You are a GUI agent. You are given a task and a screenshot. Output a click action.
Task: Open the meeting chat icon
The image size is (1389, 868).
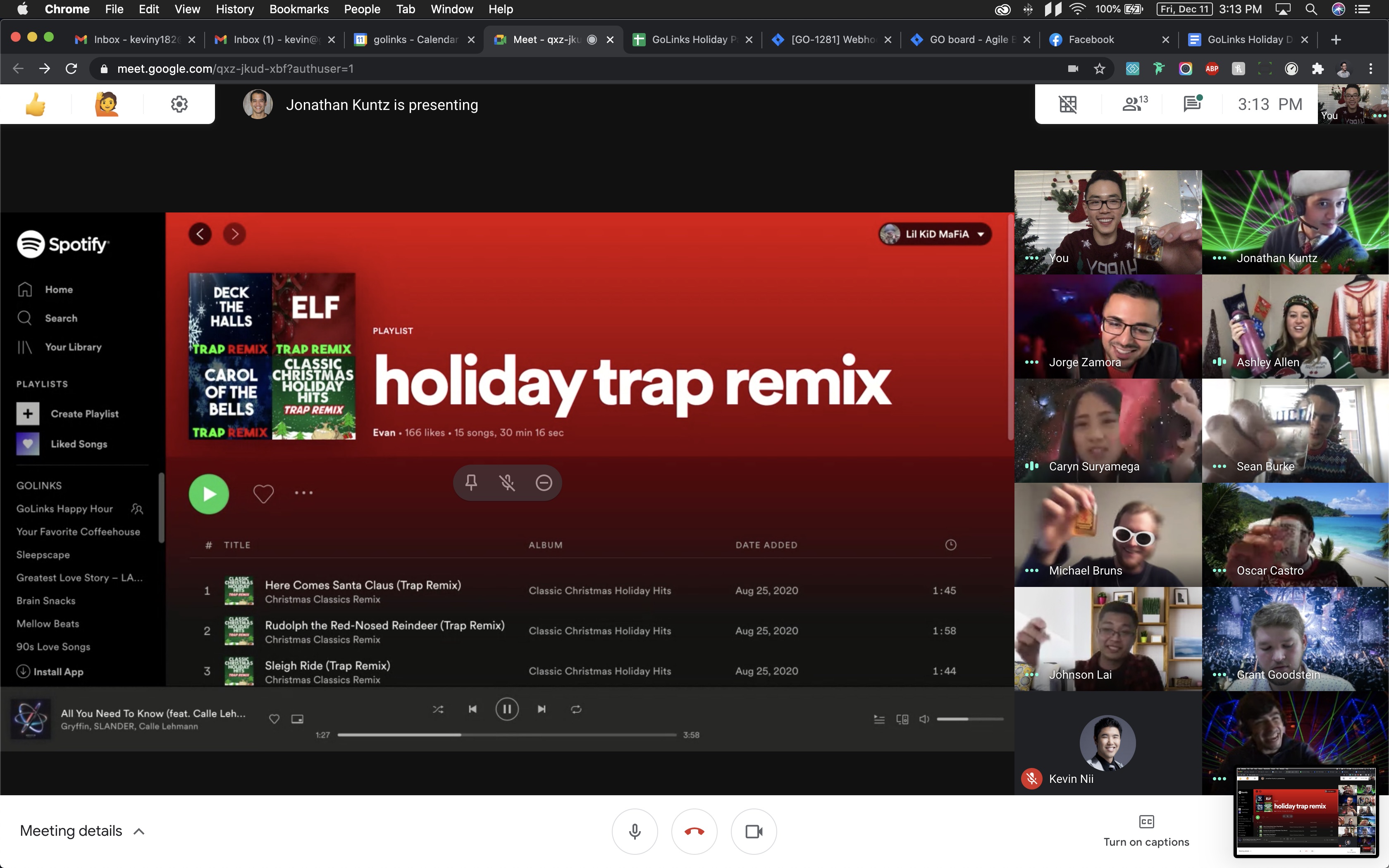(1193, 104)
